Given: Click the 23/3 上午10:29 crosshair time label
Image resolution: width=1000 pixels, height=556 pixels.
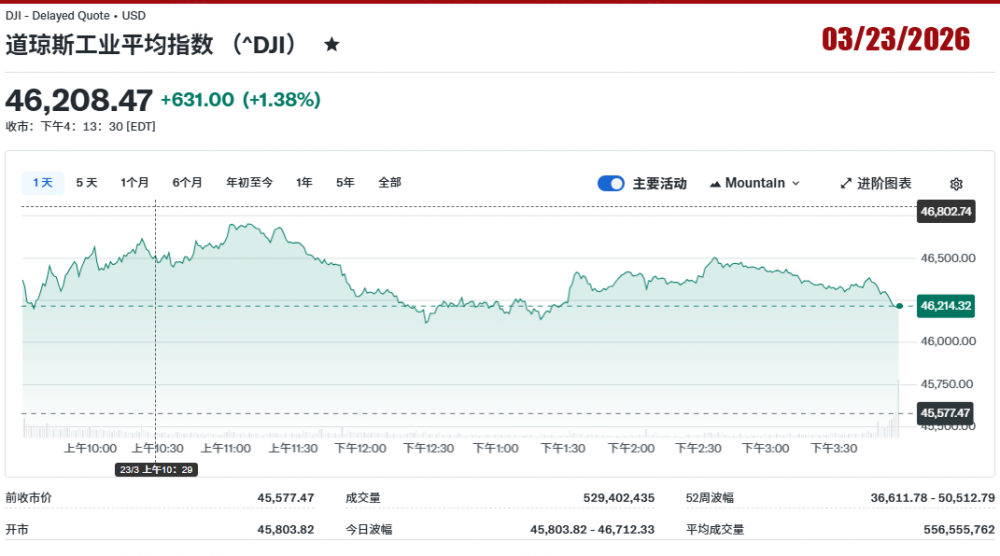Looking at the screenshot, I should coord(156,469).
